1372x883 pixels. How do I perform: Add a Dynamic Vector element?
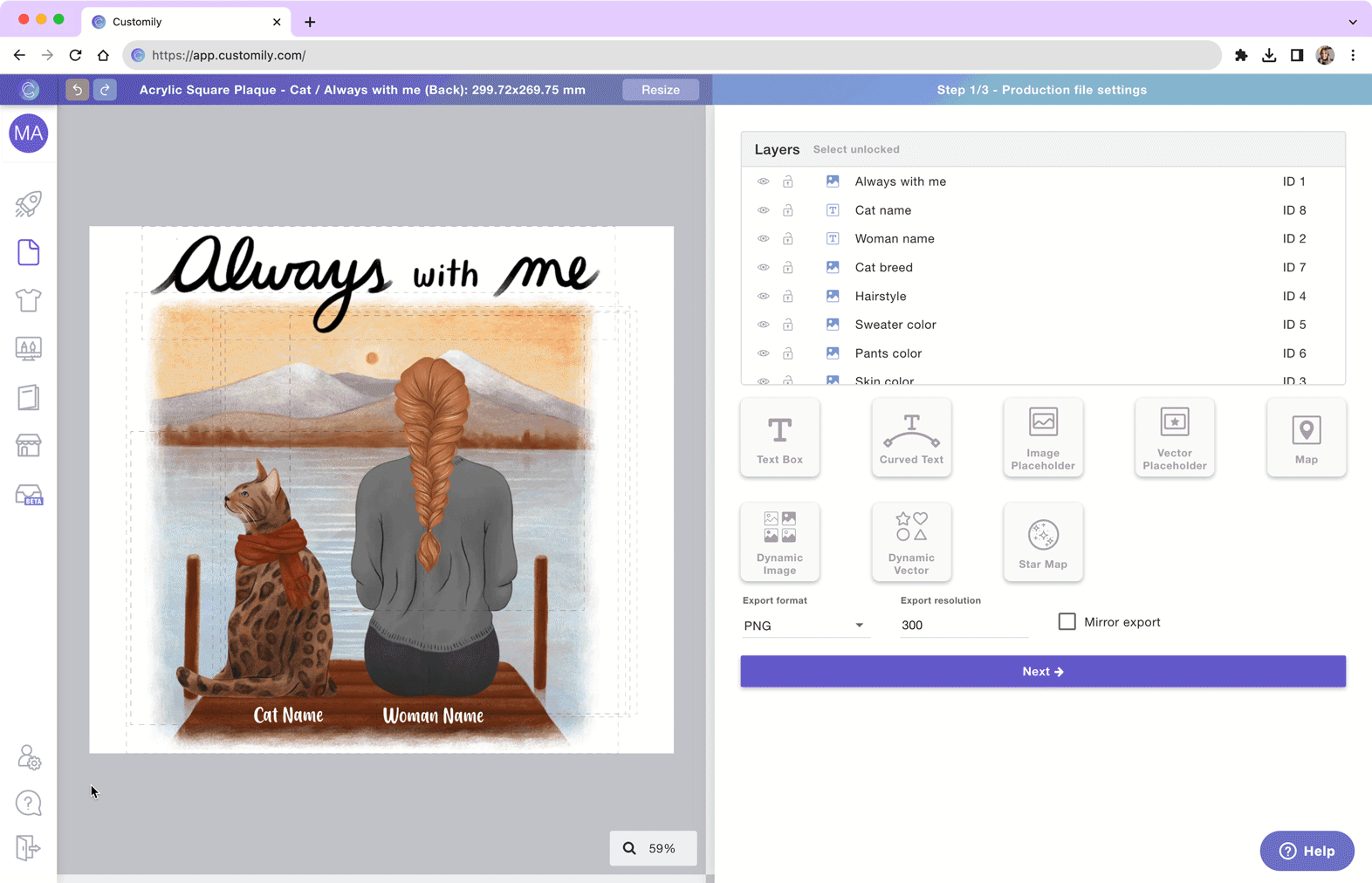click(911, 542)
